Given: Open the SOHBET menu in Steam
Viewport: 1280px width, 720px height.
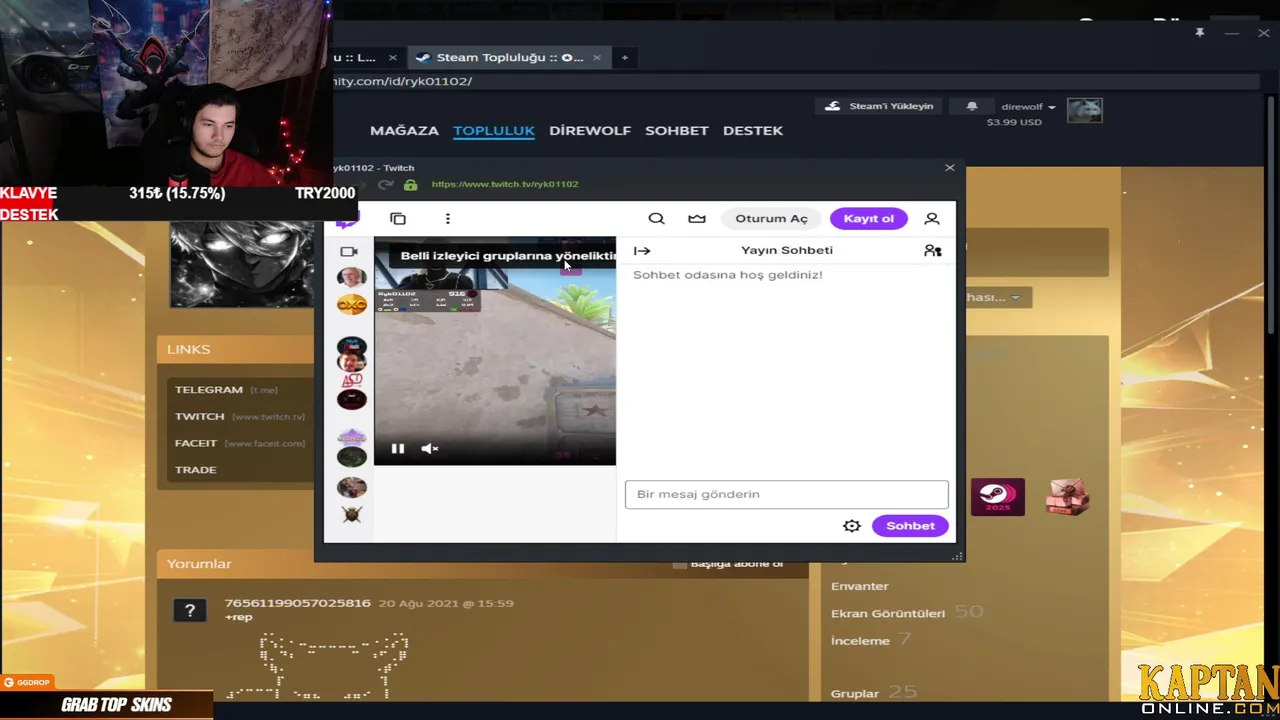Looking at the screenshot, I should point(677,131).
